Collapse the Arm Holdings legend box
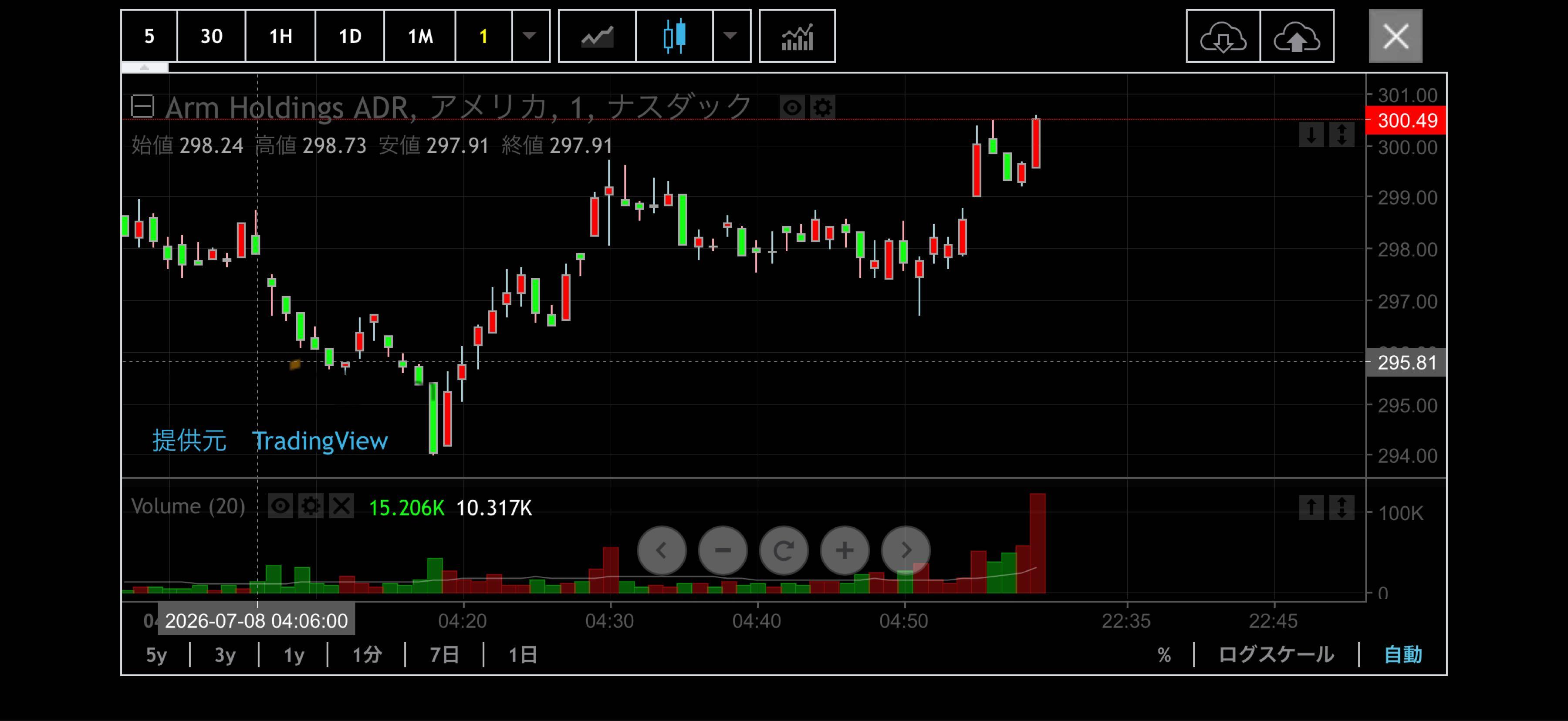Screen dimensions: 1568x721 [143, 107]
